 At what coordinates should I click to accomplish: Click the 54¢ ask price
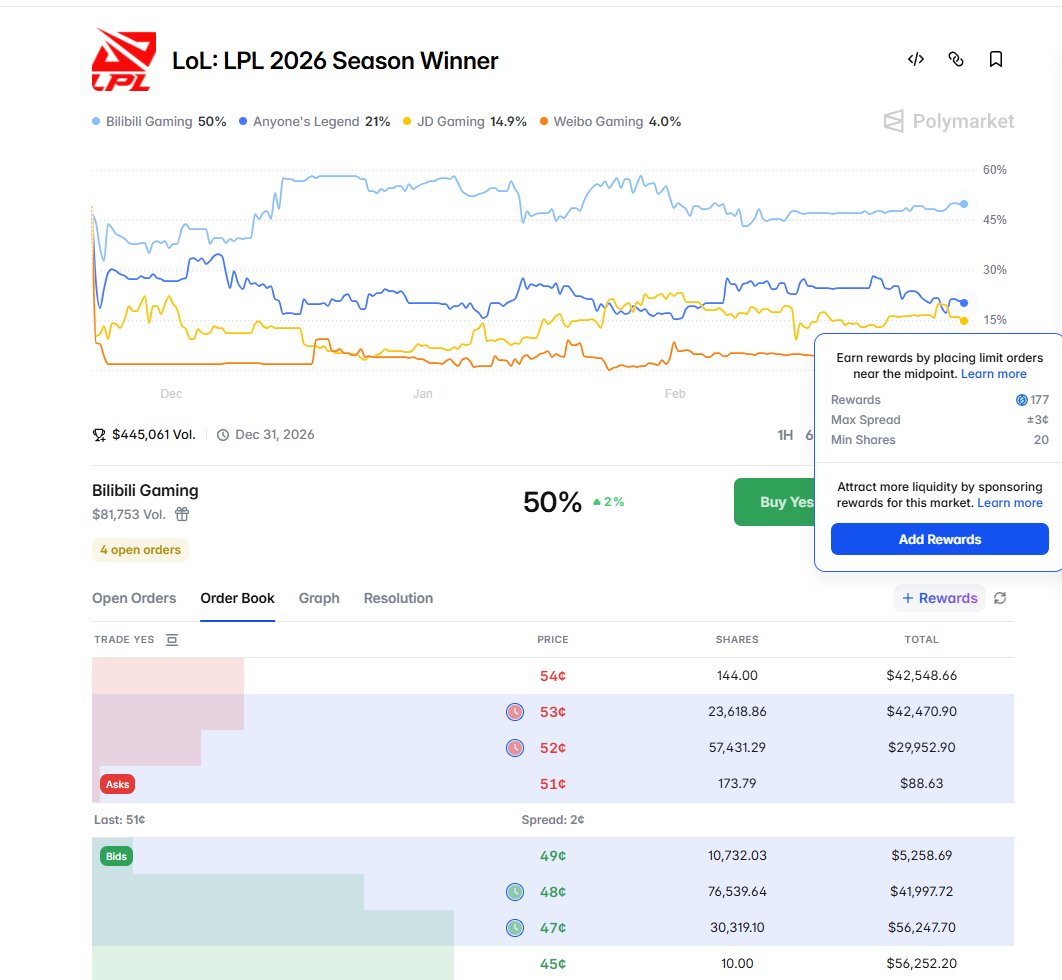tap(553, 676)
